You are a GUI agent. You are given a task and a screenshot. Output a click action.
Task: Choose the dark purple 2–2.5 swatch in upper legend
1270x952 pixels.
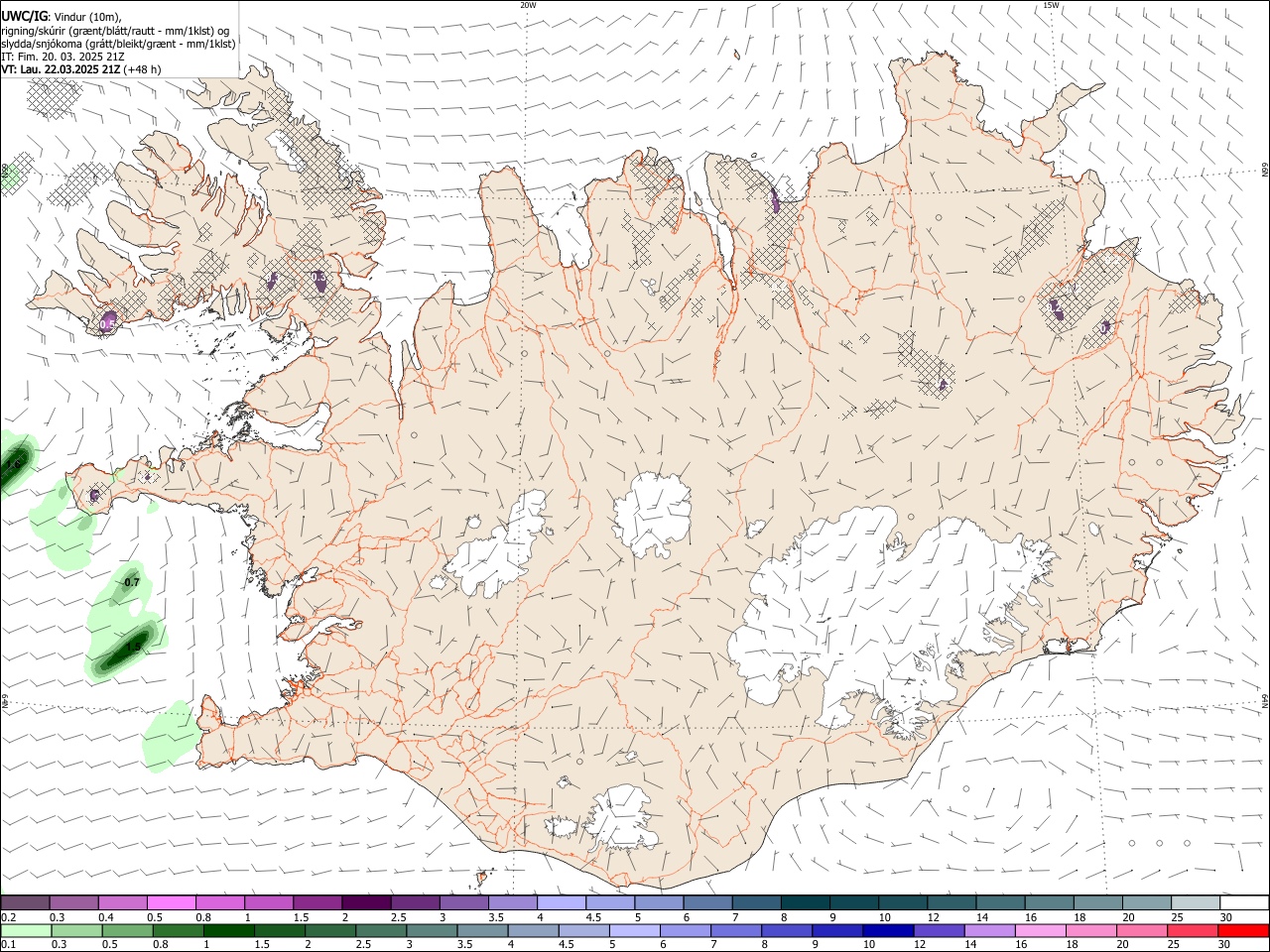pos(365,902)
